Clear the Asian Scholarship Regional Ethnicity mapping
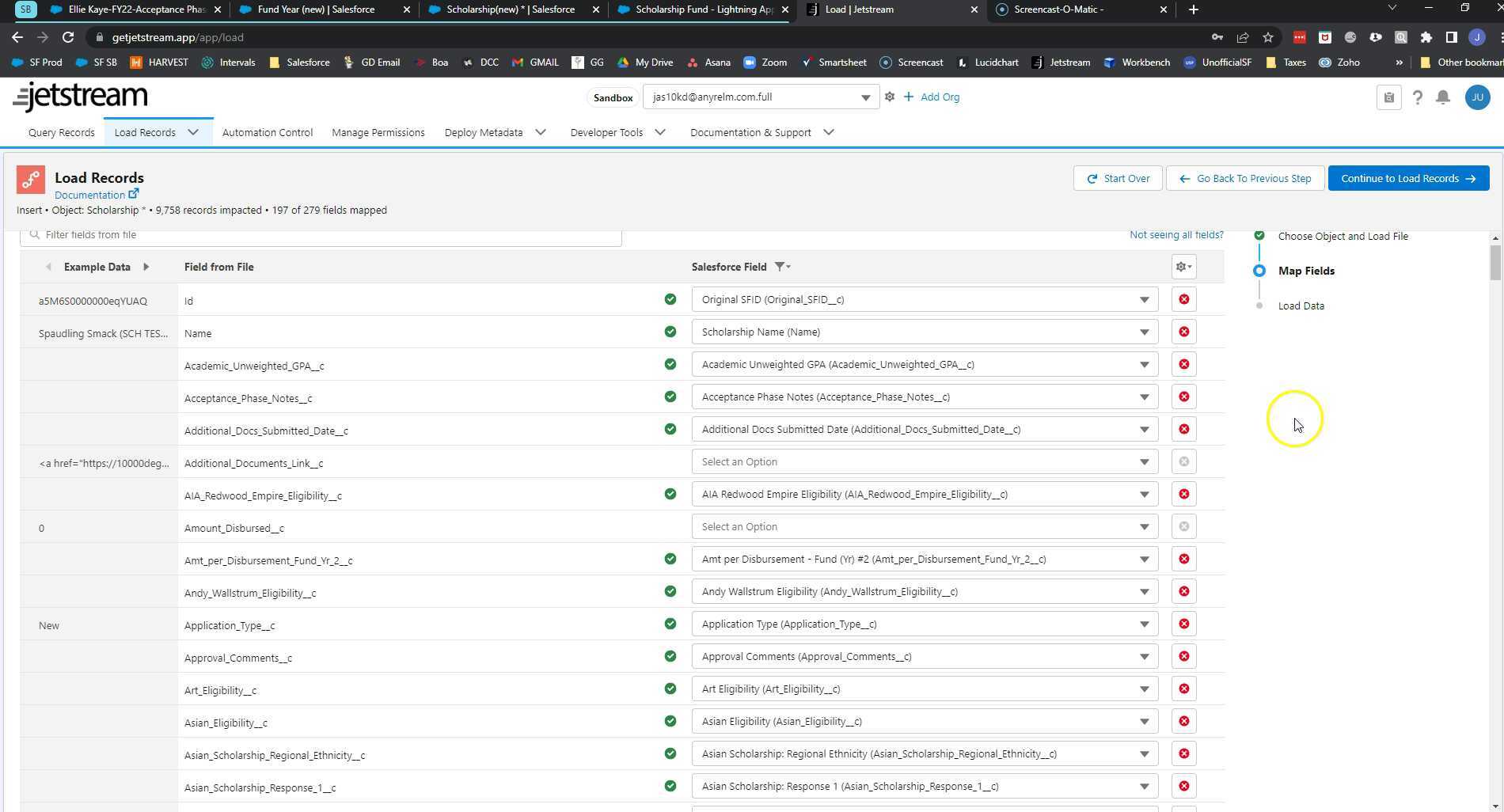Image resolution: width=1504 pixels, height=812 pixels. coord(1183,754)
